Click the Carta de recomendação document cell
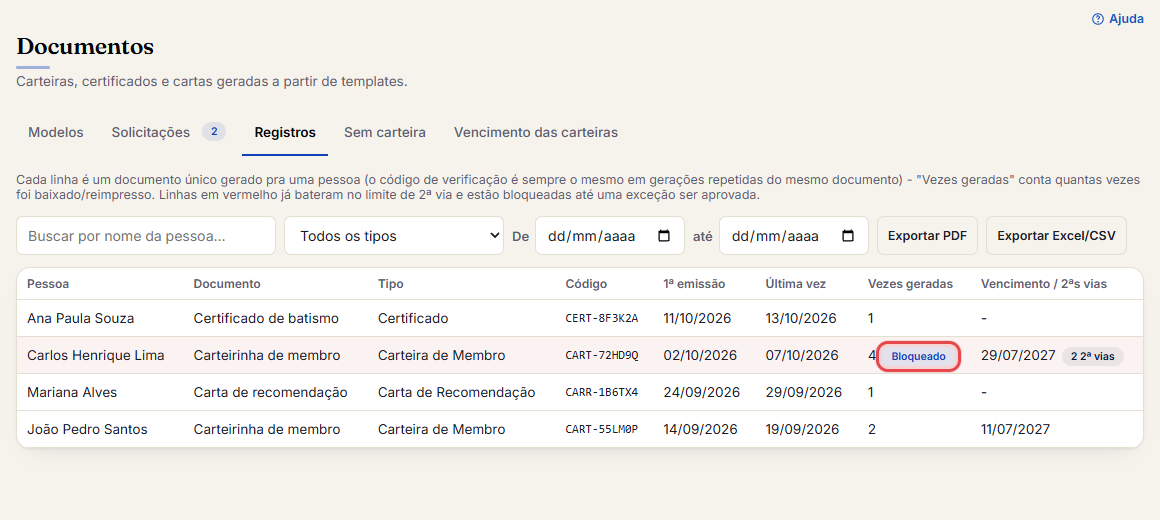Viewport: 1160px width, 520px height. 270,392
